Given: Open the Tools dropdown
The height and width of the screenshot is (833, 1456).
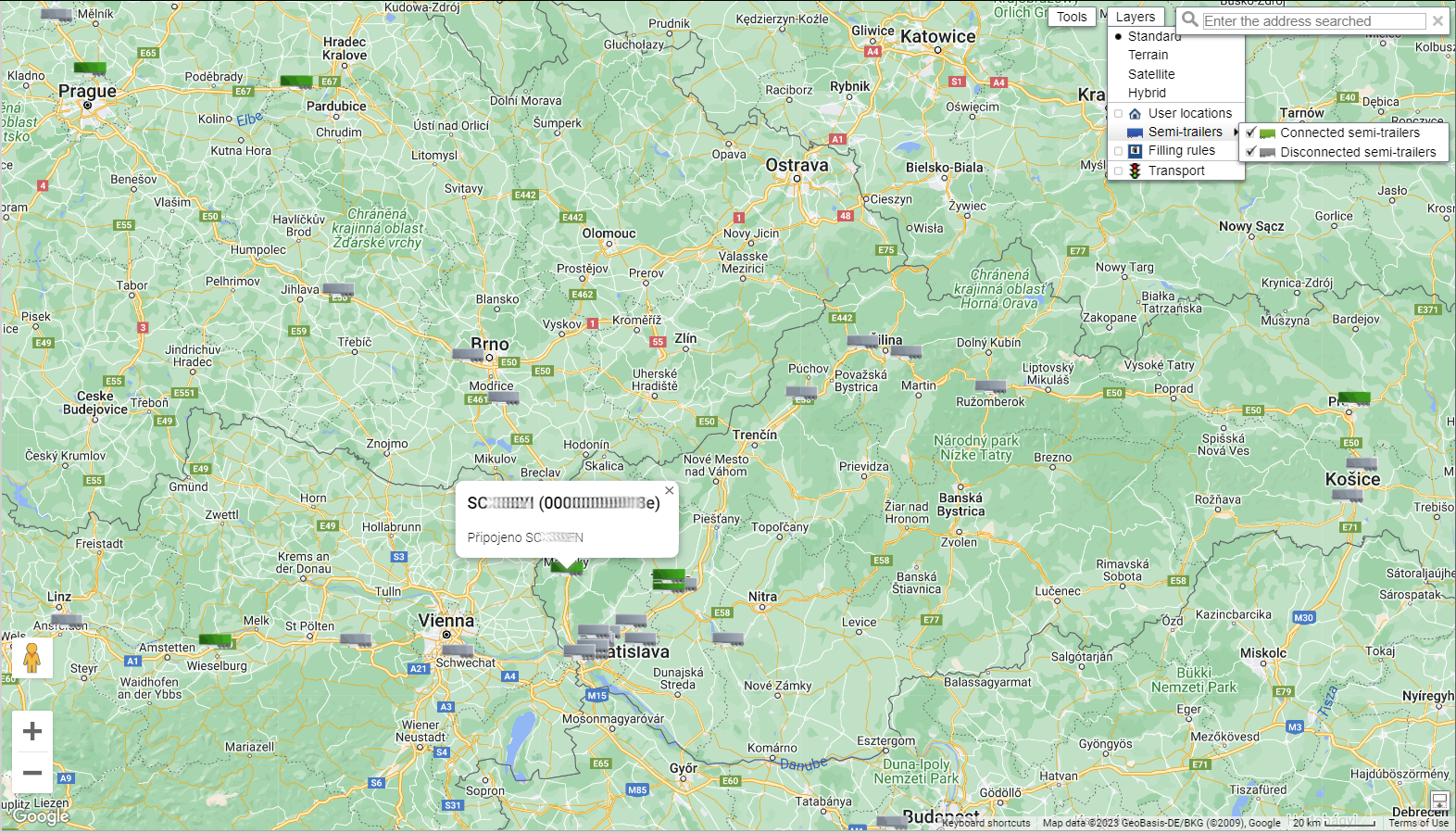Looking at the screenshot, I should point(1072,17).
